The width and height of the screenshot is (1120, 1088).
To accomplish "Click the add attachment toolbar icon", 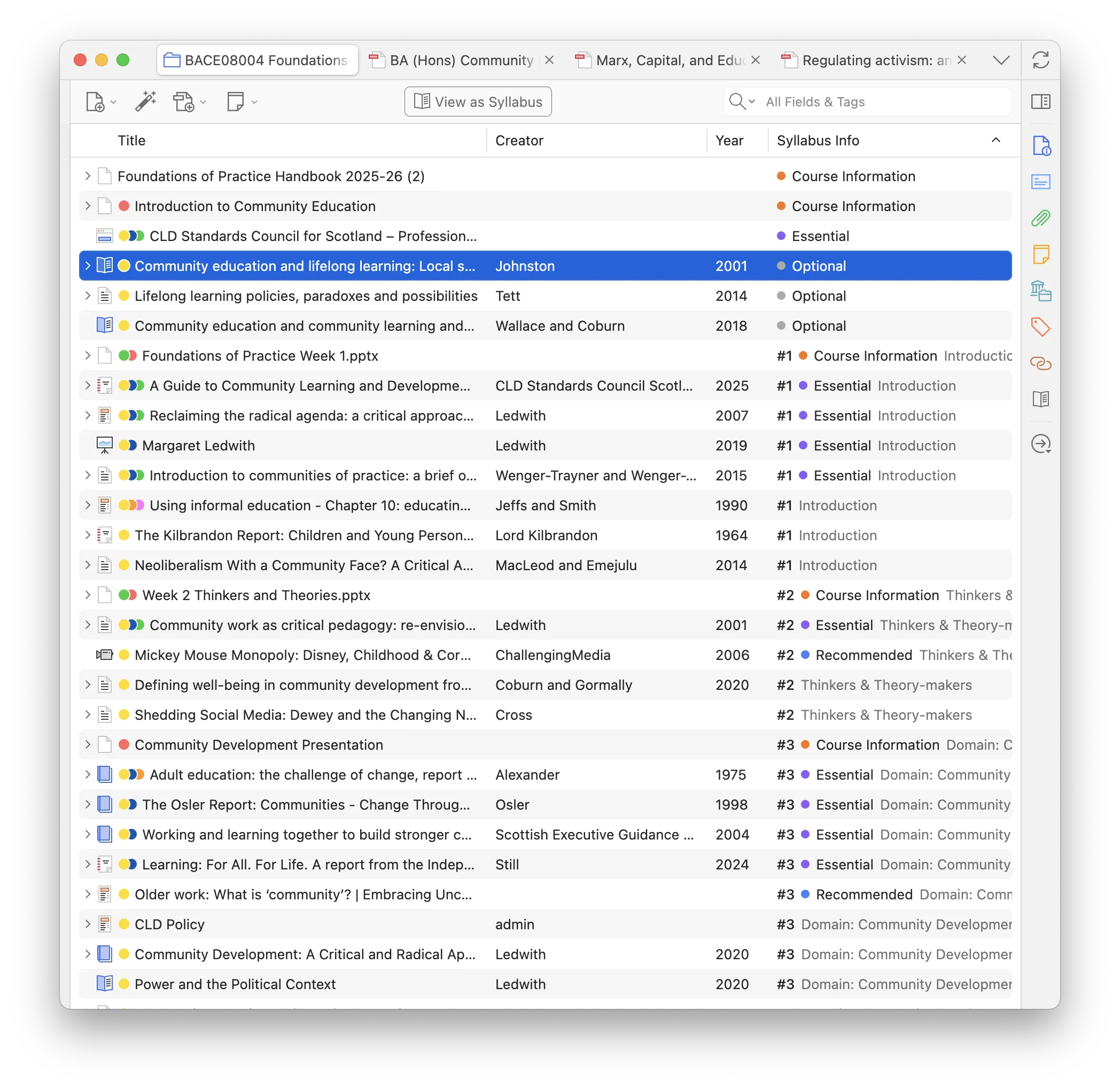I will click(183, 102).
